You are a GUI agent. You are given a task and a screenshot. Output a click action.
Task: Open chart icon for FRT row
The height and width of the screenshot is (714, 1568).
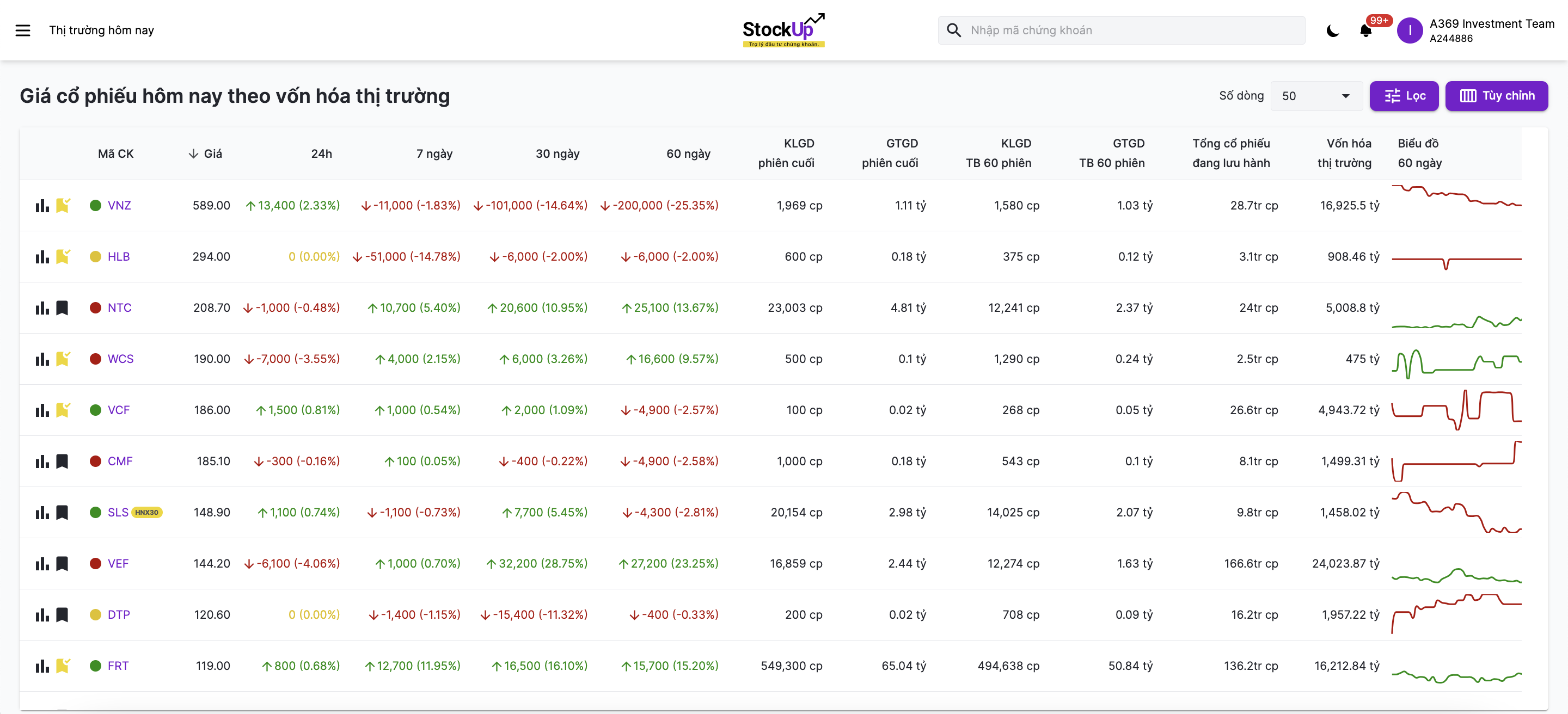(x=42, y=666)
